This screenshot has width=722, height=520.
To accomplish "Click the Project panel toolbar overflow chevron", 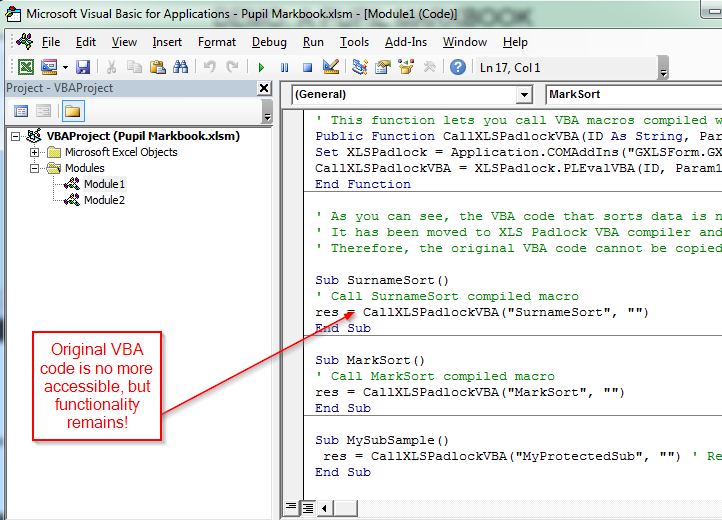I will click(x=267, y=112).
